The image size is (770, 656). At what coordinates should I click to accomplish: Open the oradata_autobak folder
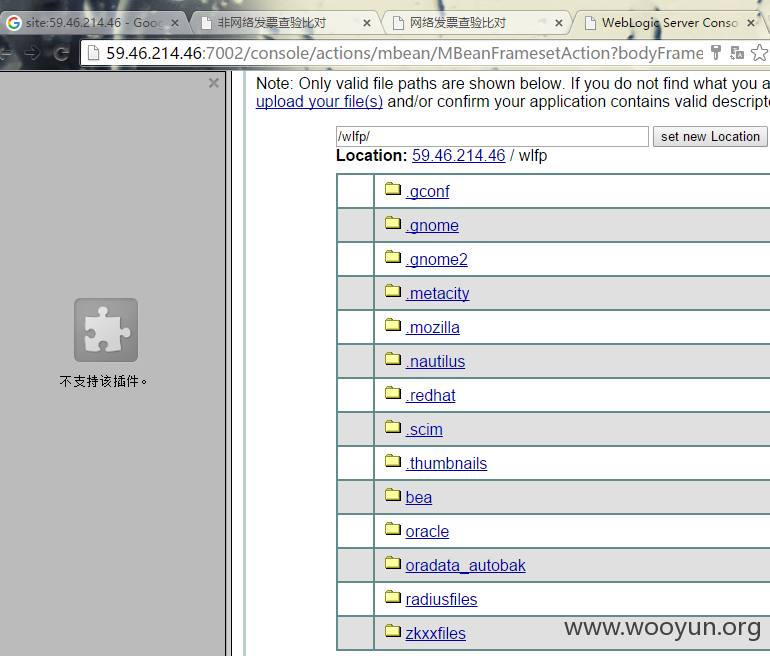[x=466, y=566]
